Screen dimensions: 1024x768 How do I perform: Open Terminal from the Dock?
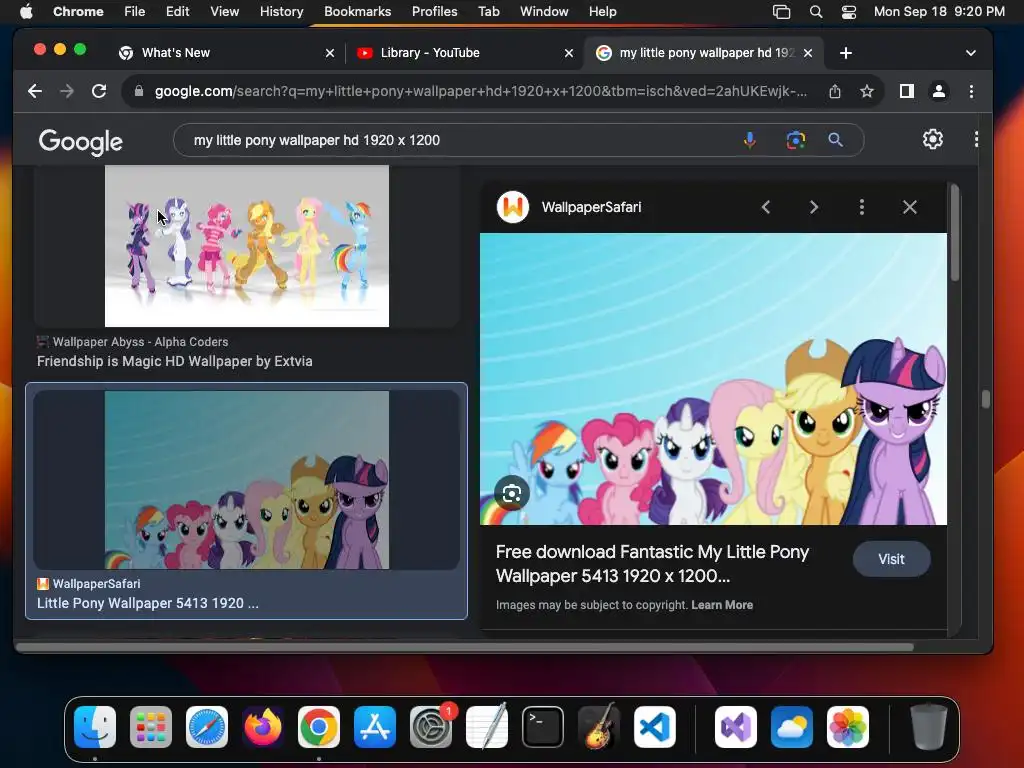543,727
